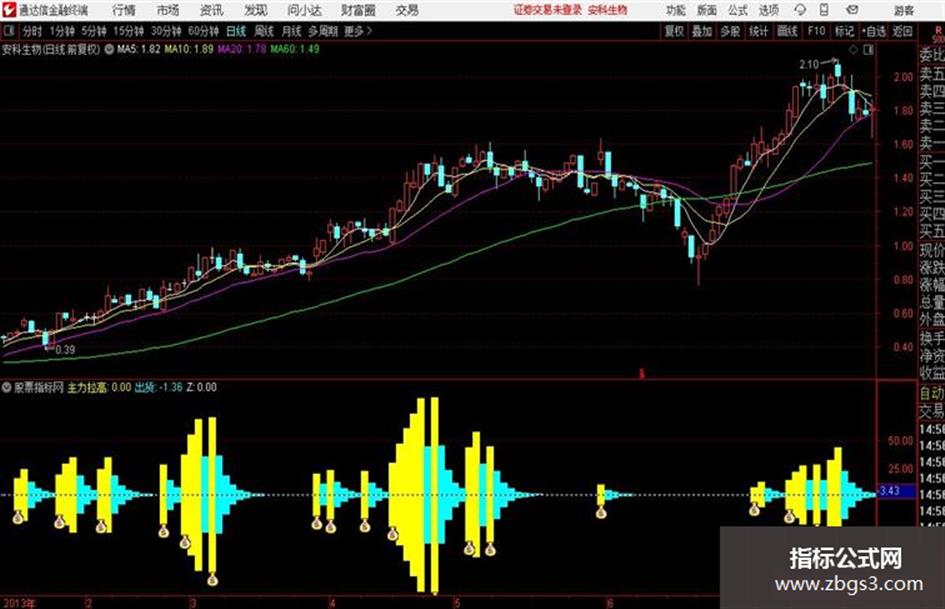Open F10 company information

tap(816, 31)
